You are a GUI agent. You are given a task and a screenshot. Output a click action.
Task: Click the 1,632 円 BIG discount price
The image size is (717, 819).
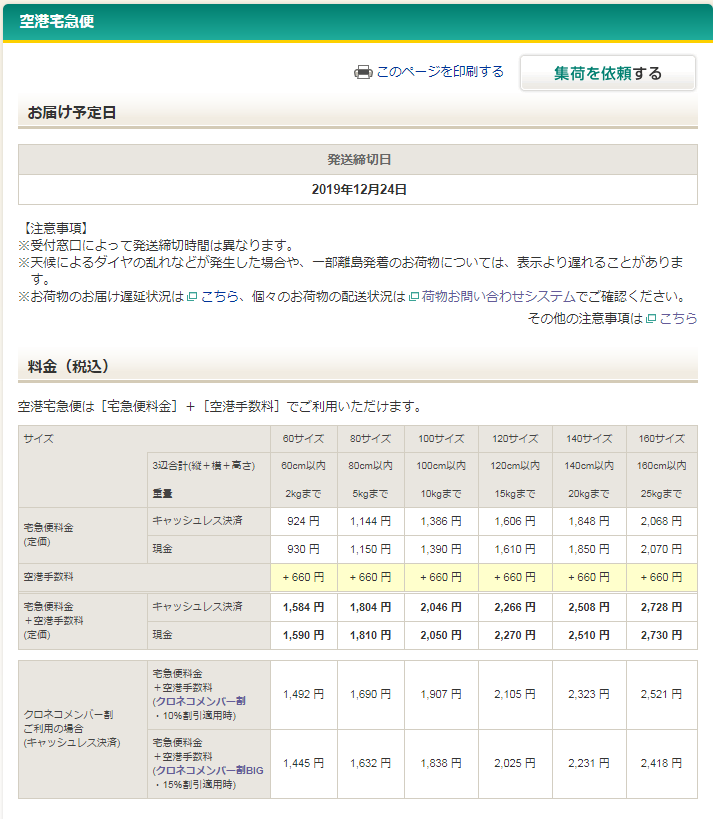[x=370, y=763]
